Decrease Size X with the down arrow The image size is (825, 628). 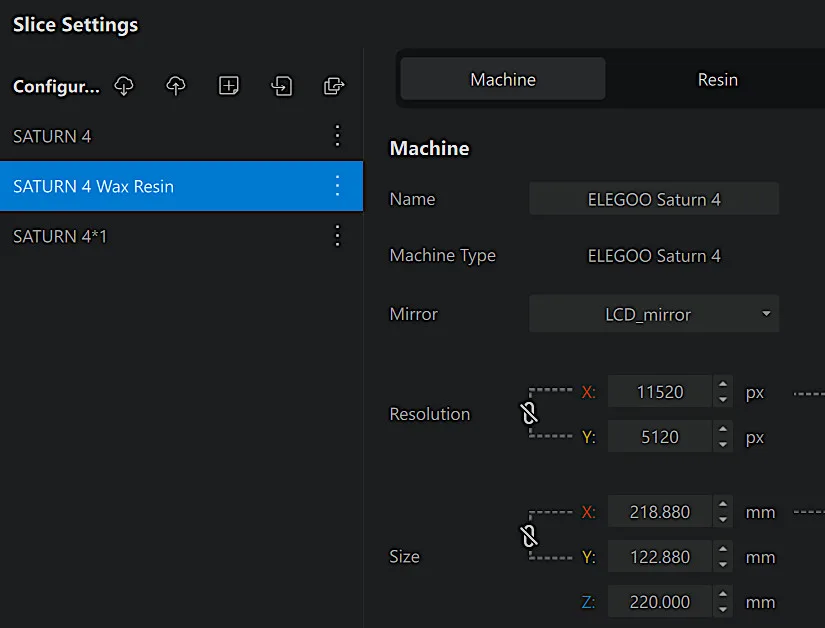723,520
